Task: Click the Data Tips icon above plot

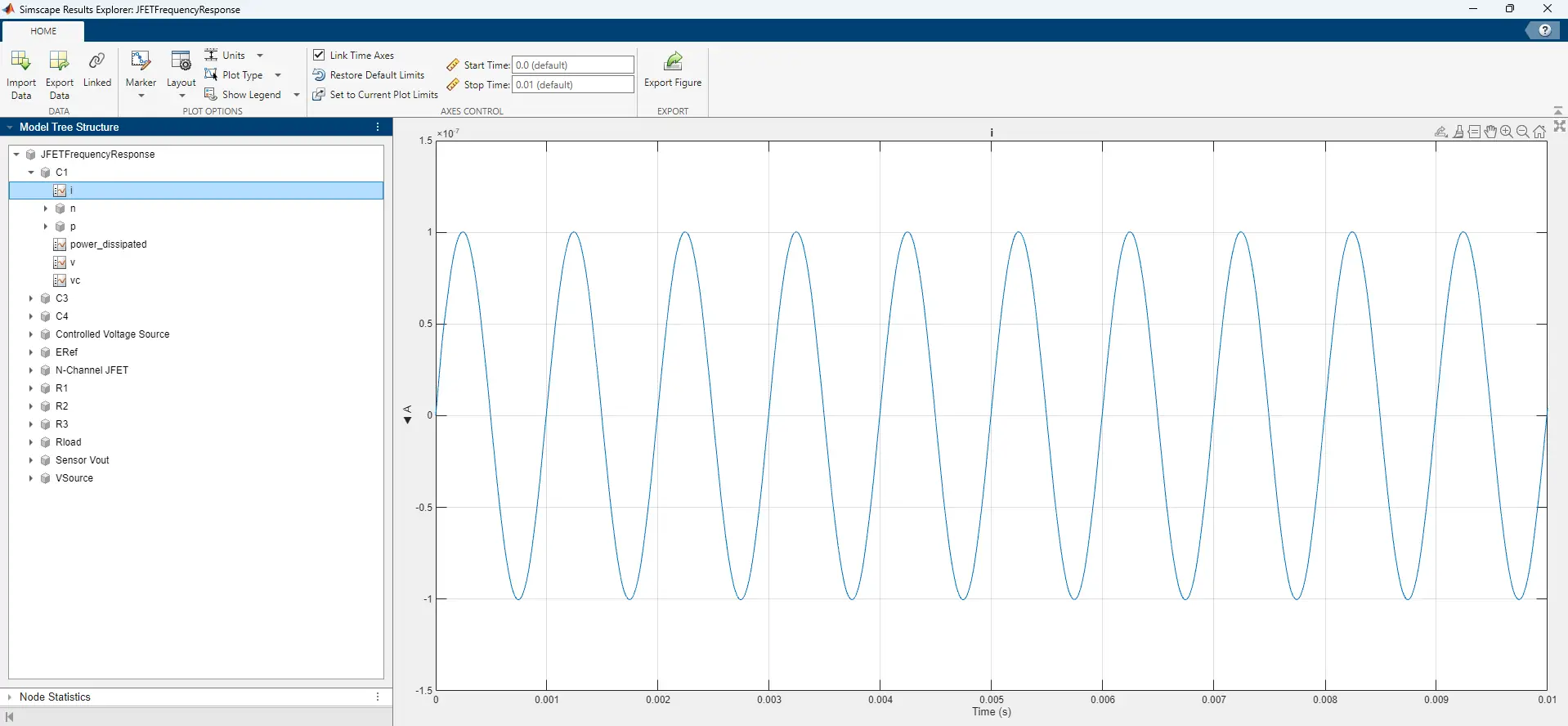Action: [1474, 132]
